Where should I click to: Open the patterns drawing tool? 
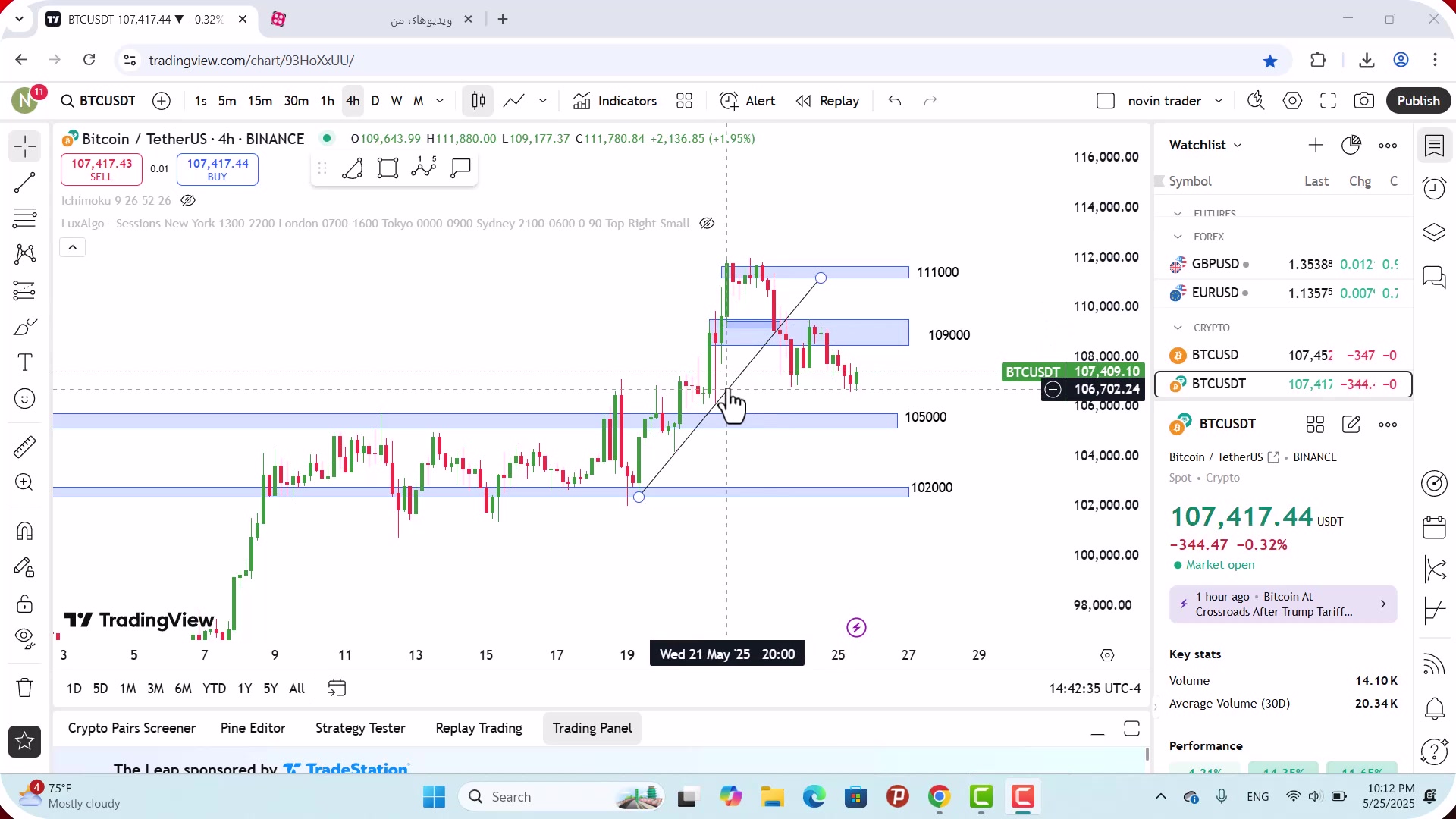click(25, 254)
